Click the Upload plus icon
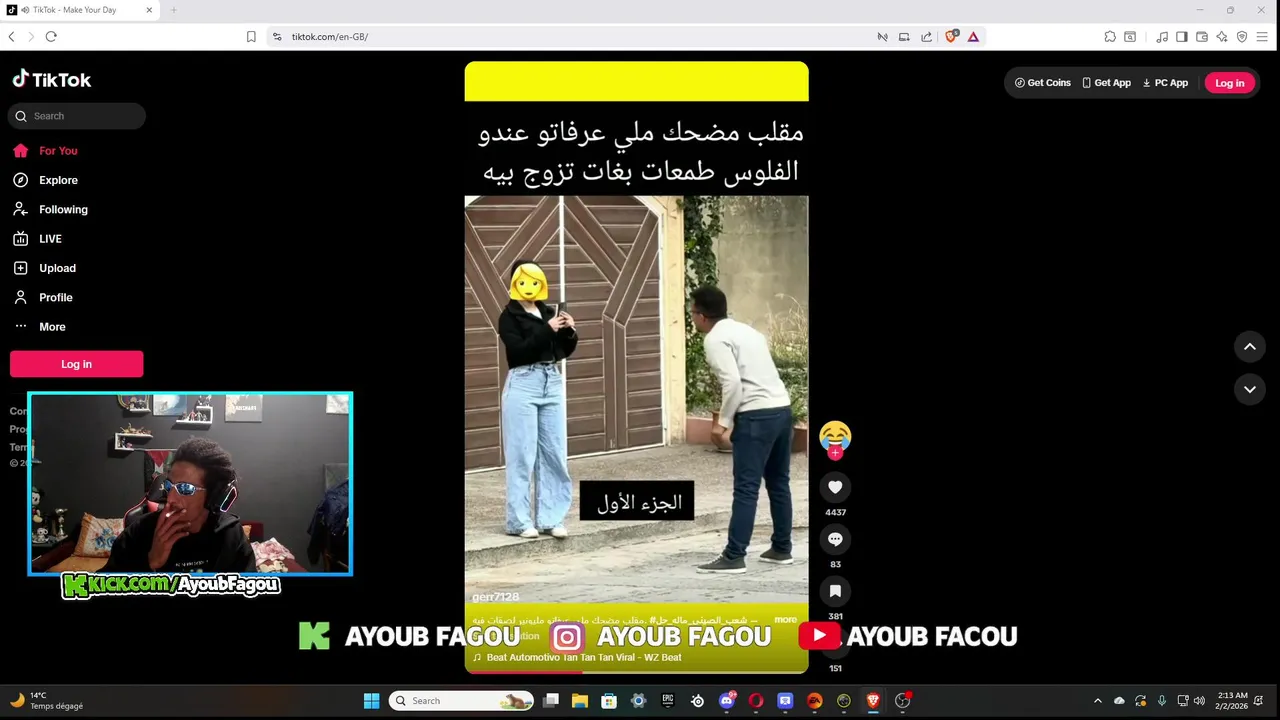Image resolution: width=1280 pixels, height=720 pixels. pyautogui.click(x=20, y=268)
